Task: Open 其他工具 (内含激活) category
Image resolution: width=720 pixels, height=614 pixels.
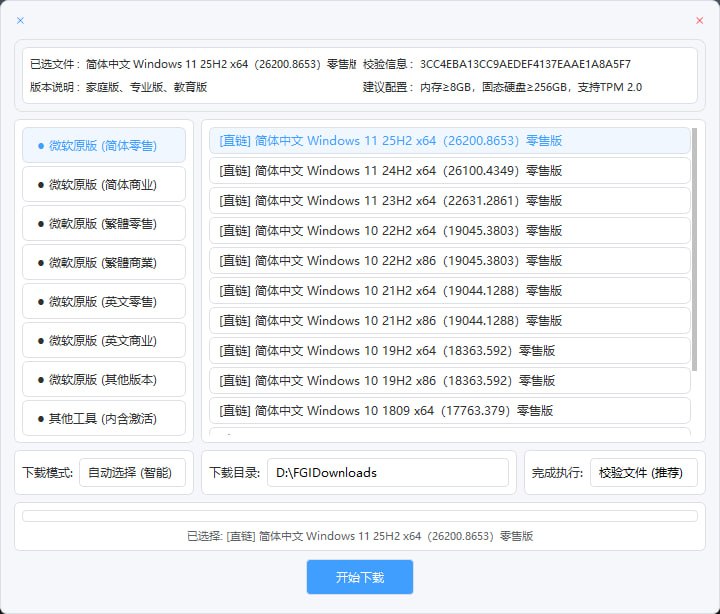Action: coord(104,418)
